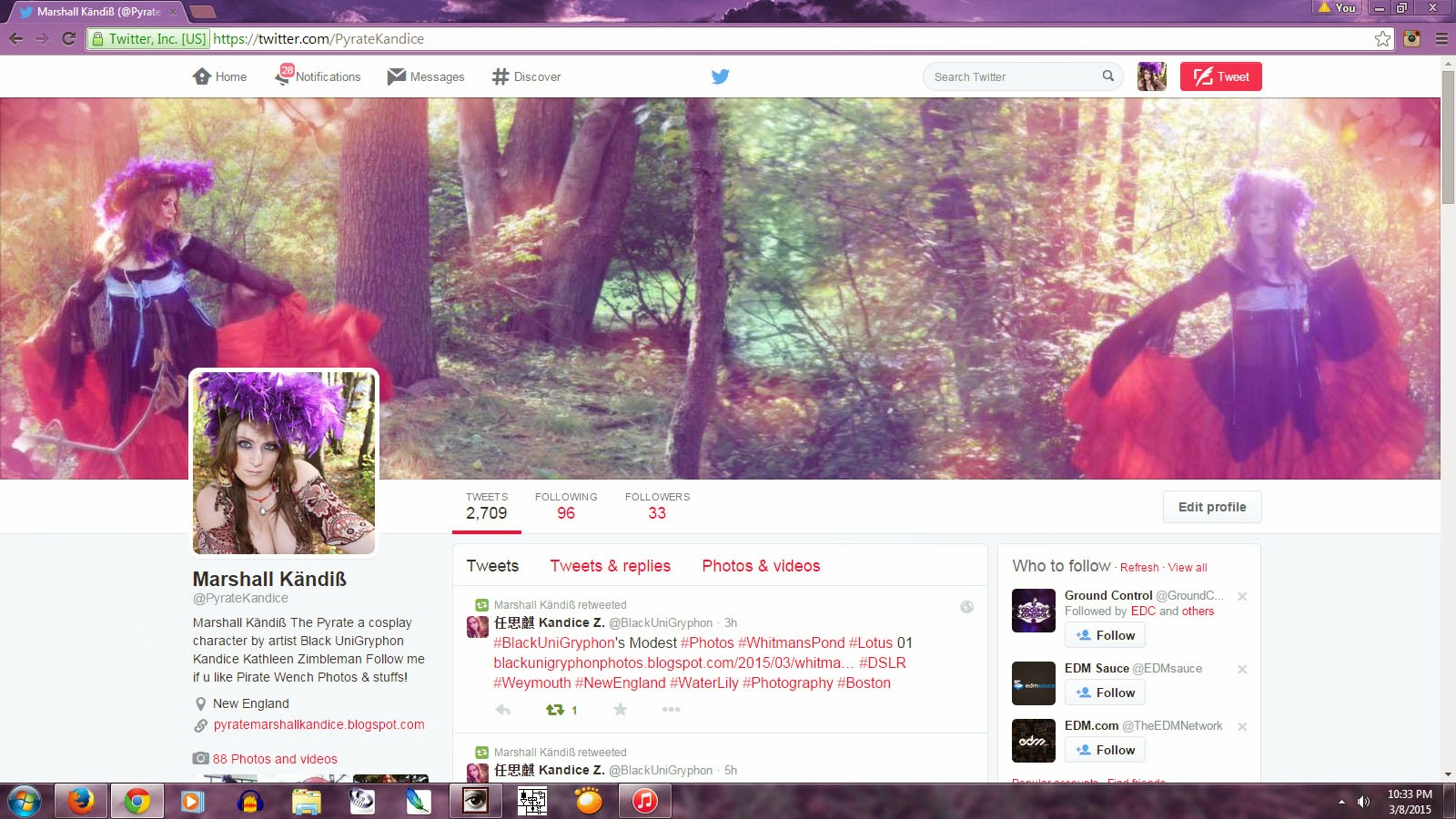This screenshot has height=819, width=1456.
Task: Launch Firefox from the taskbar
Action: (x=81, y=802)
